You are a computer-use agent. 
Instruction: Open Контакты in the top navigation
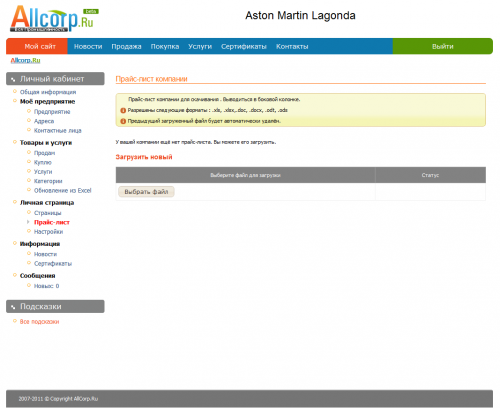point(292,47)
